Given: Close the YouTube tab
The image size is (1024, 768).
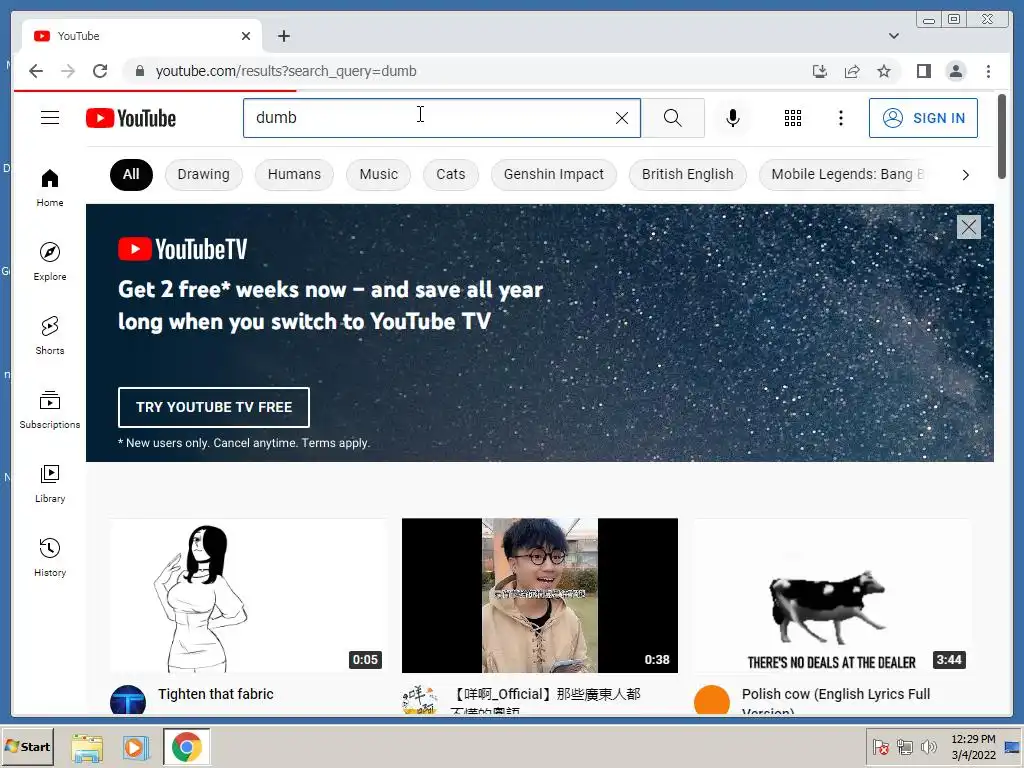Looking at the screenshot, I should 246,36.
